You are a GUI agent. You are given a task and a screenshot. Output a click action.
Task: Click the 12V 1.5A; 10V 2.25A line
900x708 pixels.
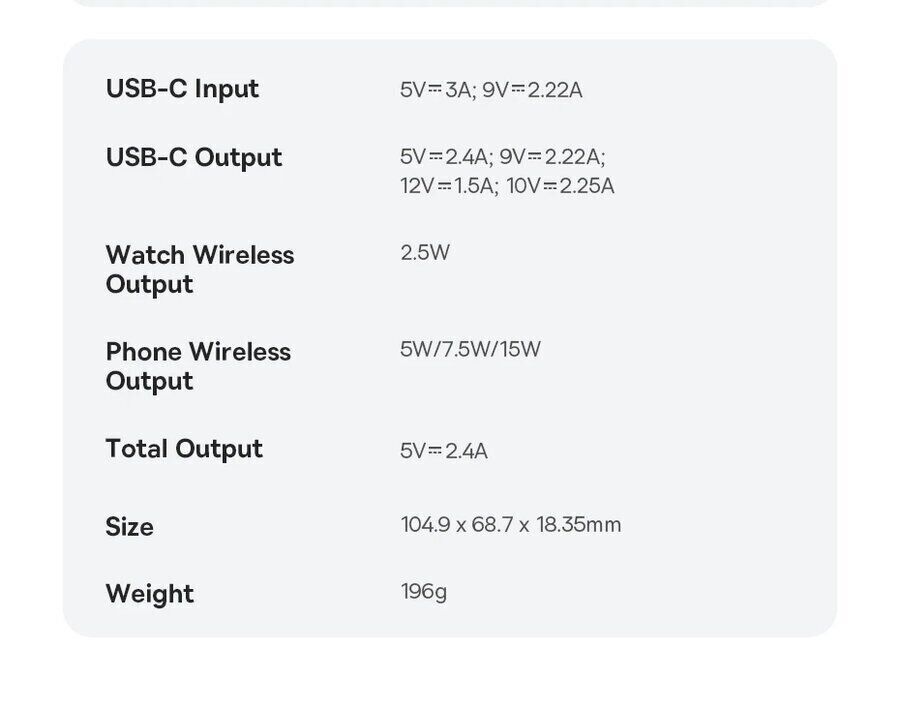507,186
